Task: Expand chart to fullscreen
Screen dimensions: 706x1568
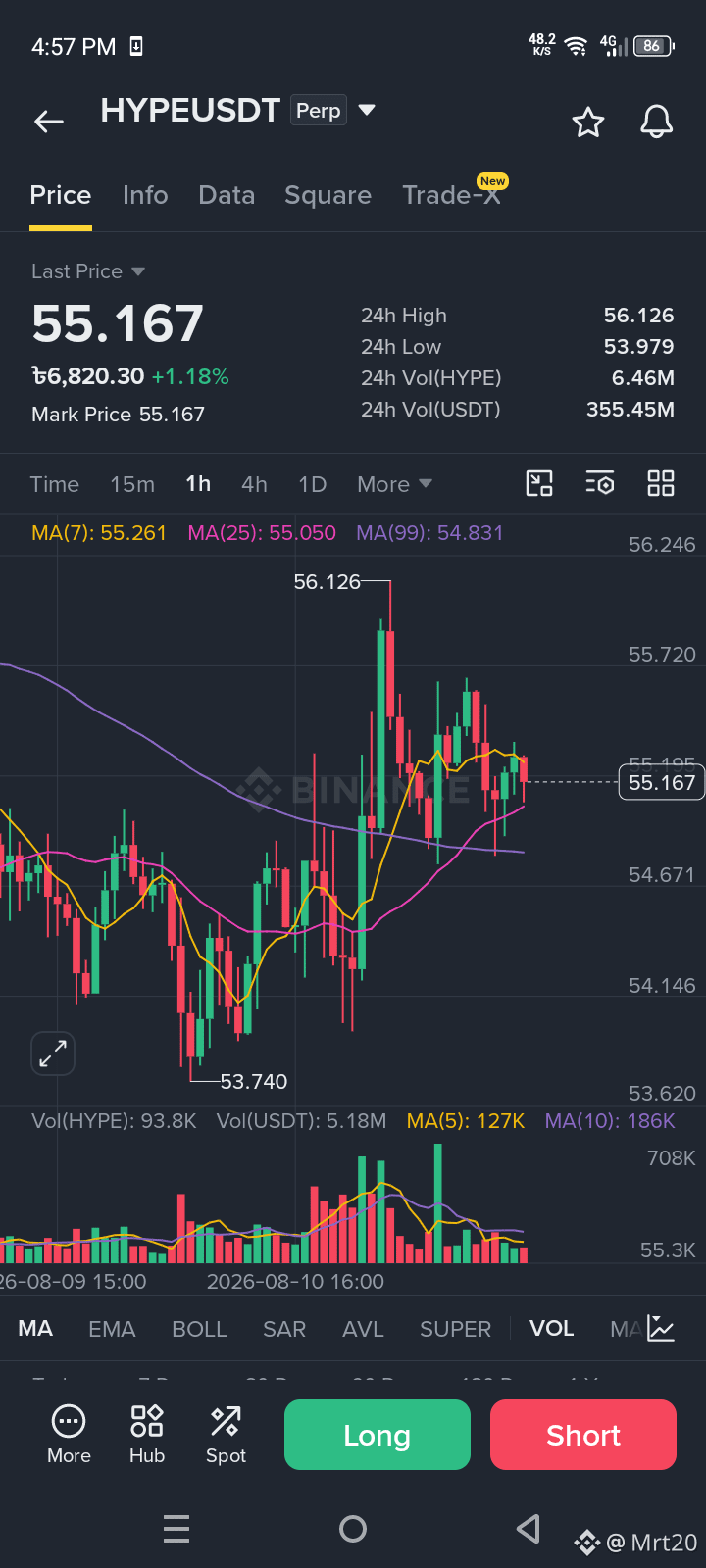Action: [53, 1053]
